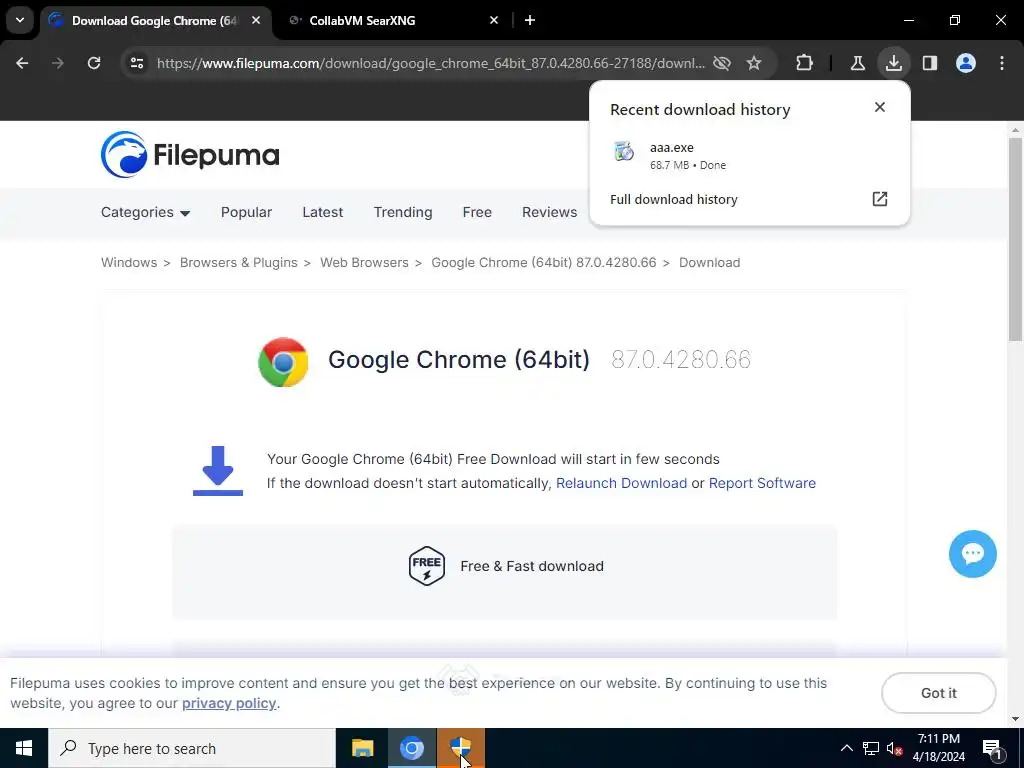Click the taskbar clock showing 7:11 PM
Screen dimensions: 1024x768
938,748
